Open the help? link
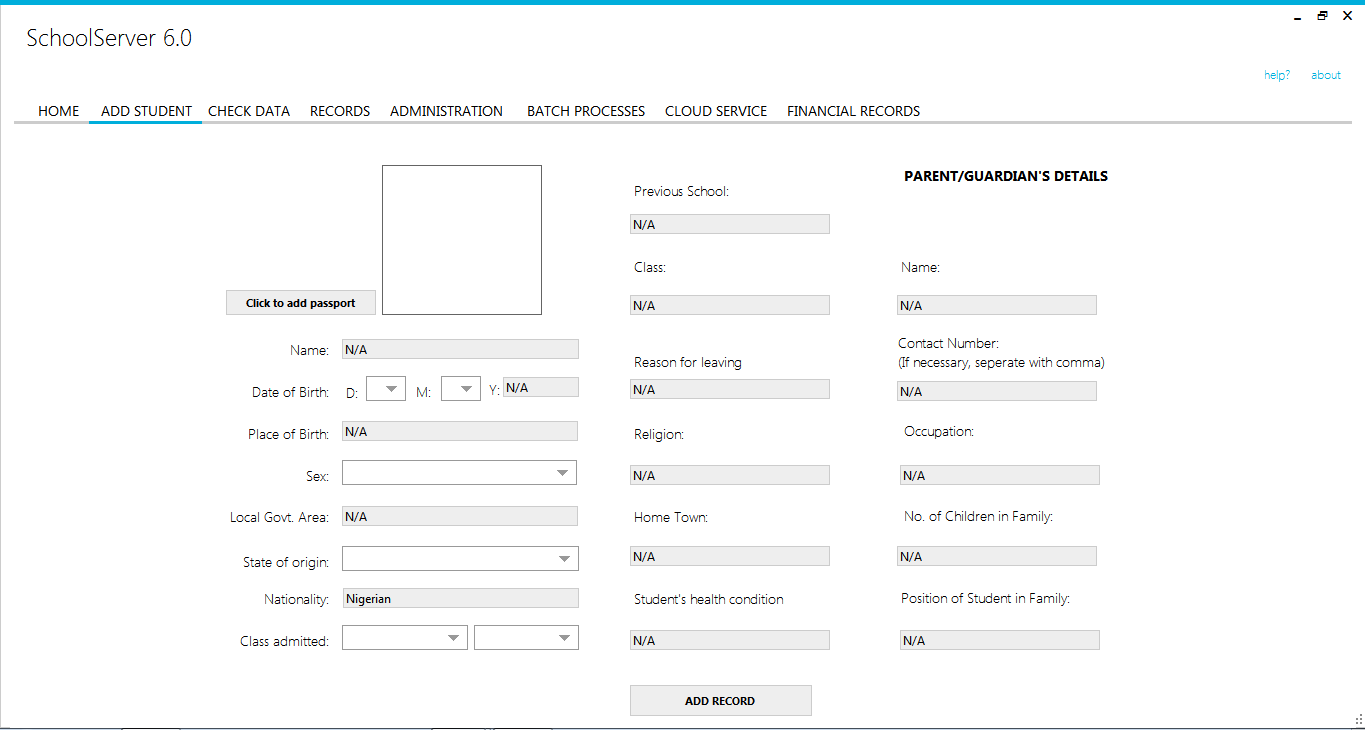This screenshot has height=730, width=1365. tap(1276, 74)
